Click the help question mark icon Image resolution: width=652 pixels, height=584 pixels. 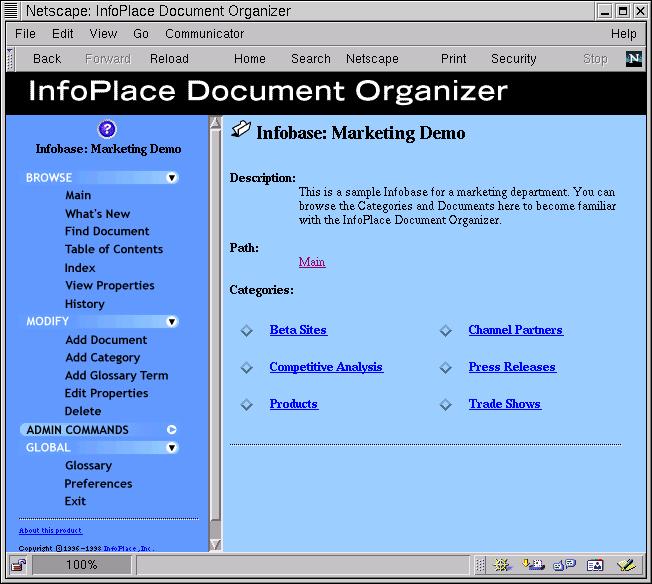pyautogui.click(x=107, y=129)
